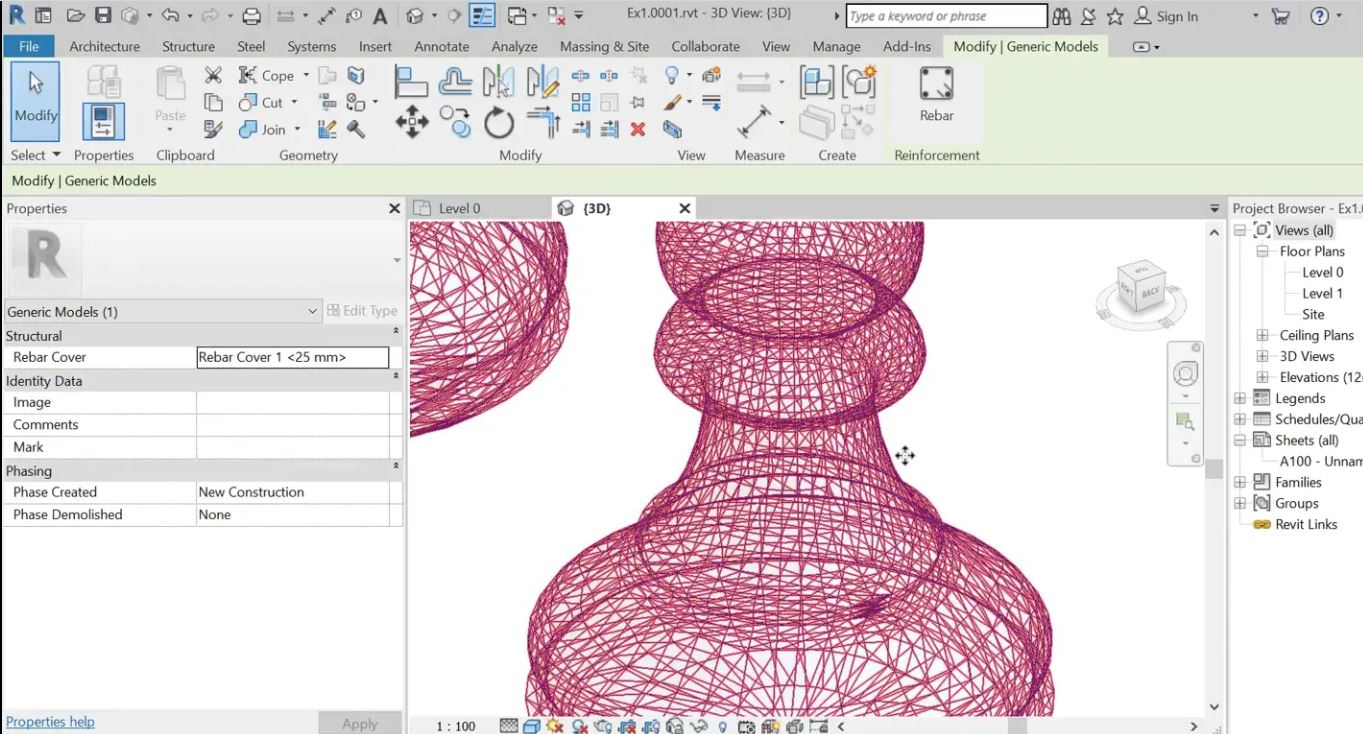Screen dimensions: 1363x734
Task: Select the Move tool in Modify panel
Action: click(411, 122)
